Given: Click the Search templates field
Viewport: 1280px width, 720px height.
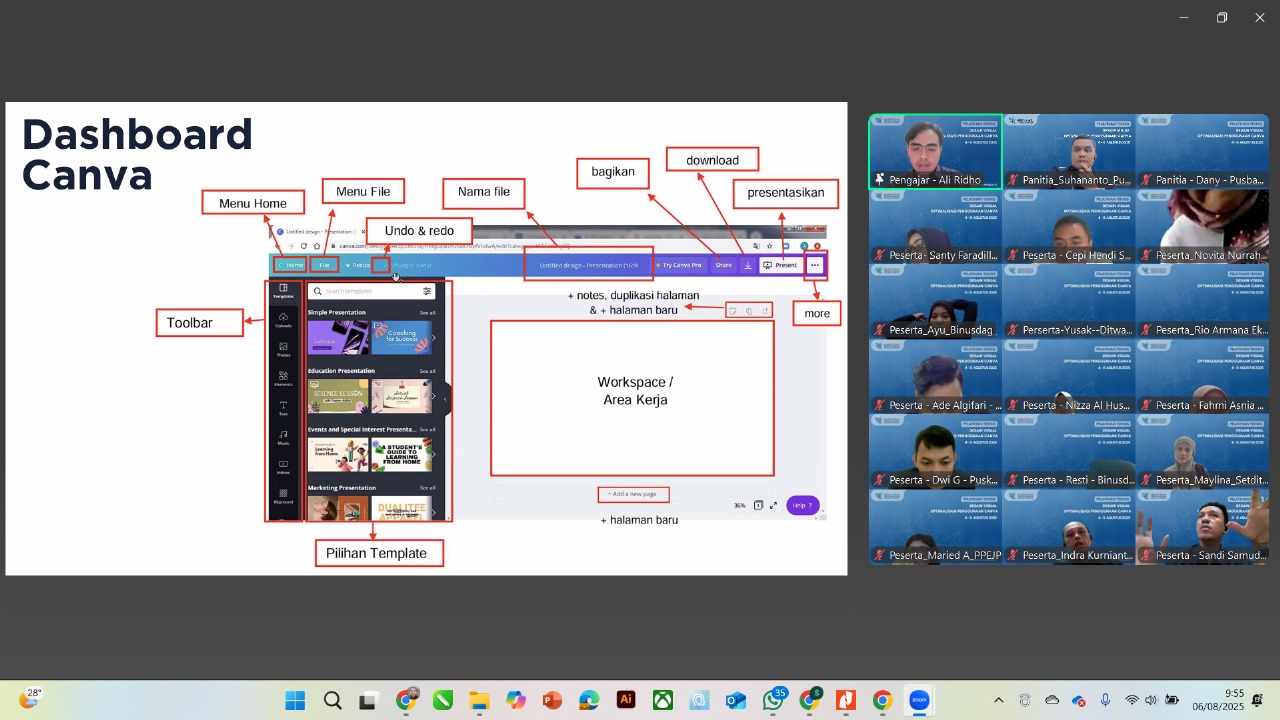Looking at the screenshot, I should point(371,291).
